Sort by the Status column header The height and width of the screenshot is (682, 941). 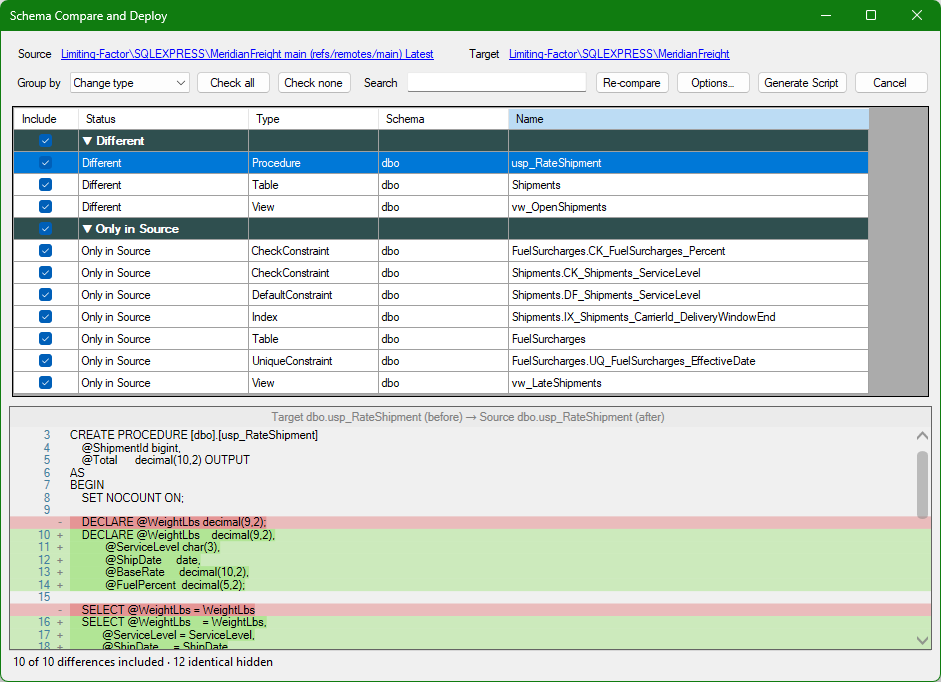(x=163, y=119)
